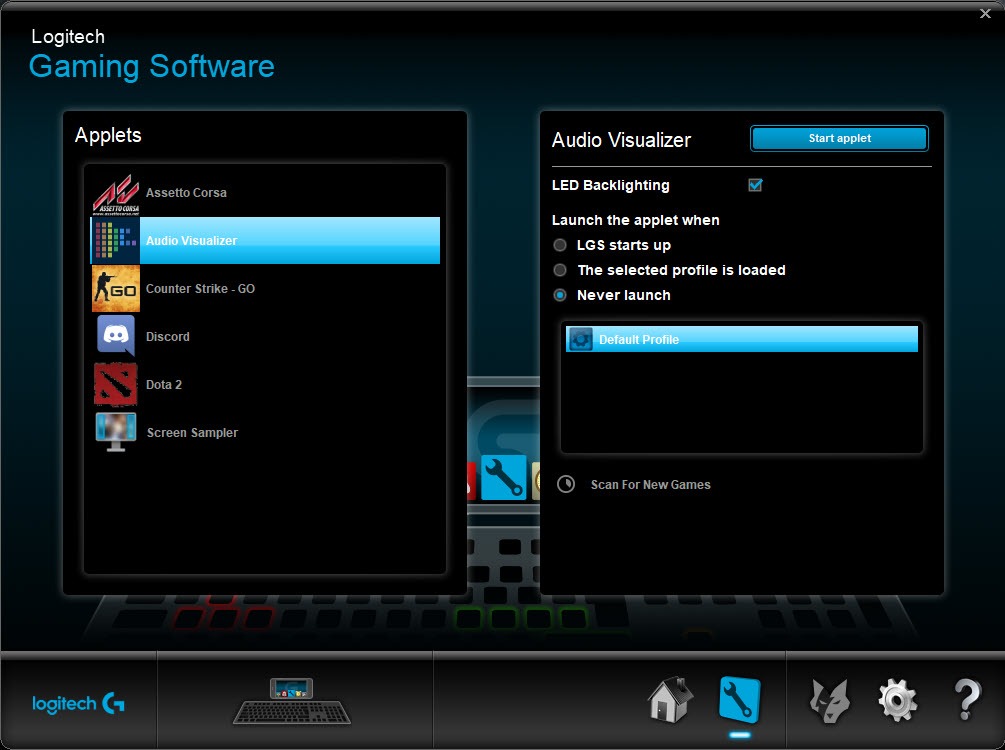Select the Default Profile entry
Screen dimensions: 1005x750
(742, 339)
